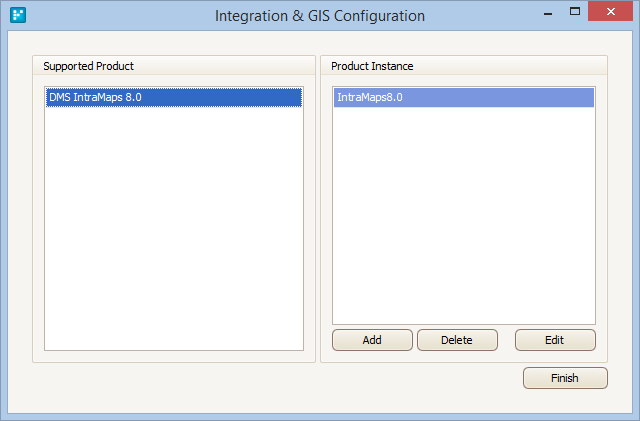Click the Integration & GIS Configuration title text
This screenshot has height=421, width=640.
(x=320, y=16)
